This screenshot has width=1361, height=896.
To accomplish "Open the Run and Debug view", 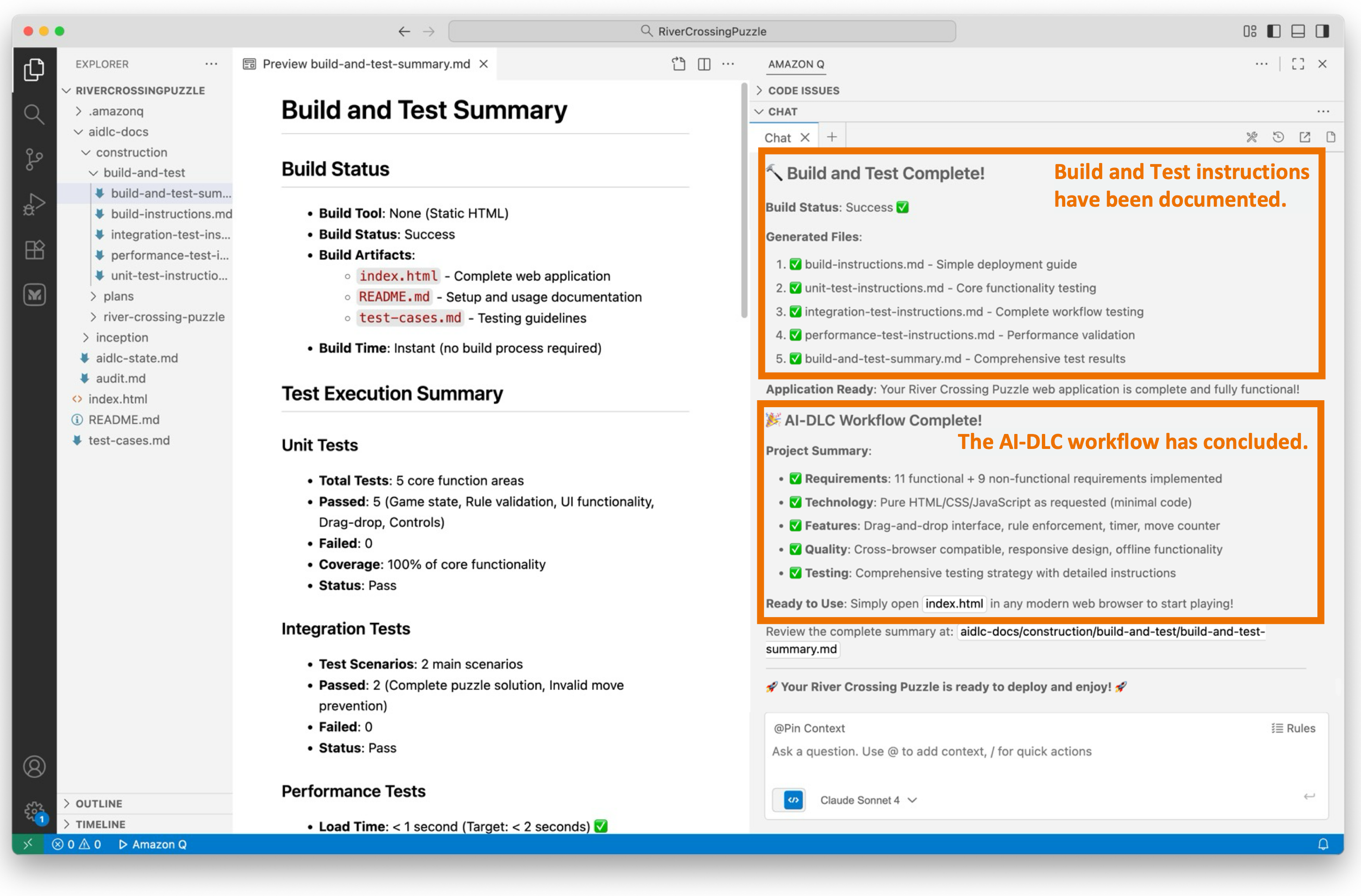I will coord(34,204).
